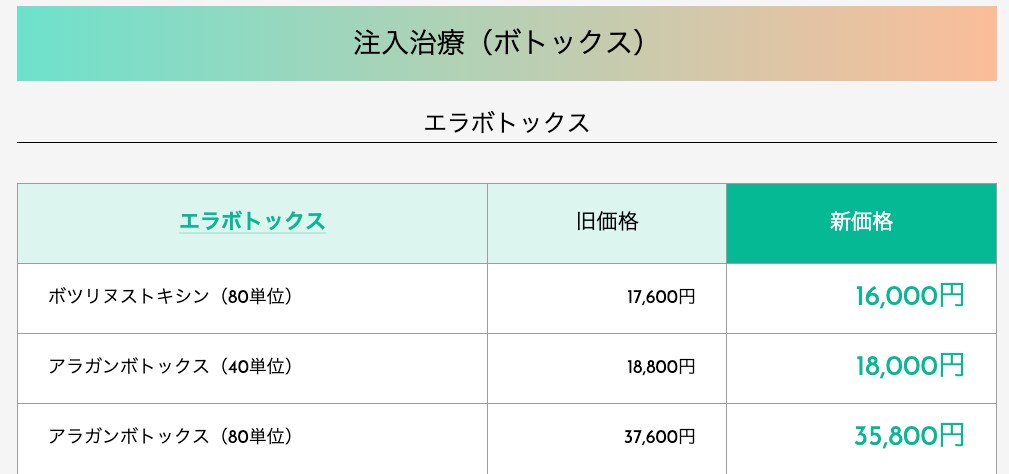This screenshot has height=474, width=1009.
Task: Click the old price 18,800円
Action: pyautogui.click(x=661, y=367)
